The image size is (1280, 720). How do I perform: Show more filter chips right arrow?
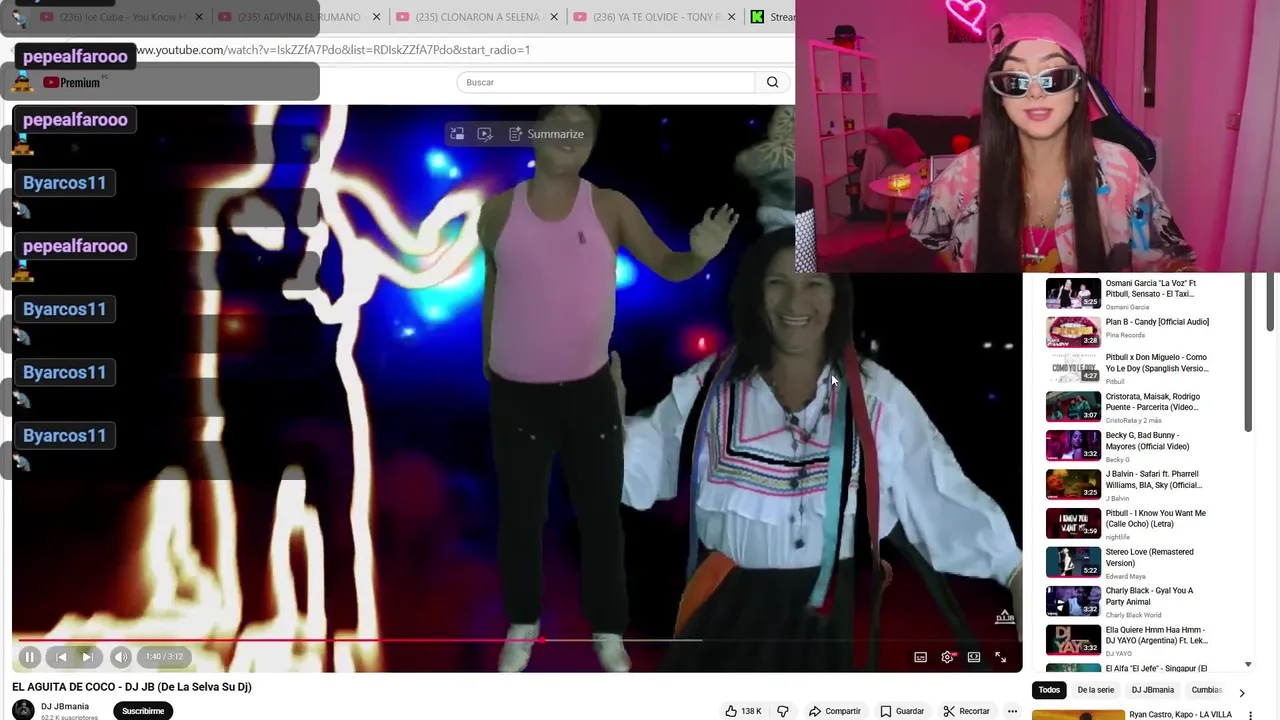tap(1242, 691)
